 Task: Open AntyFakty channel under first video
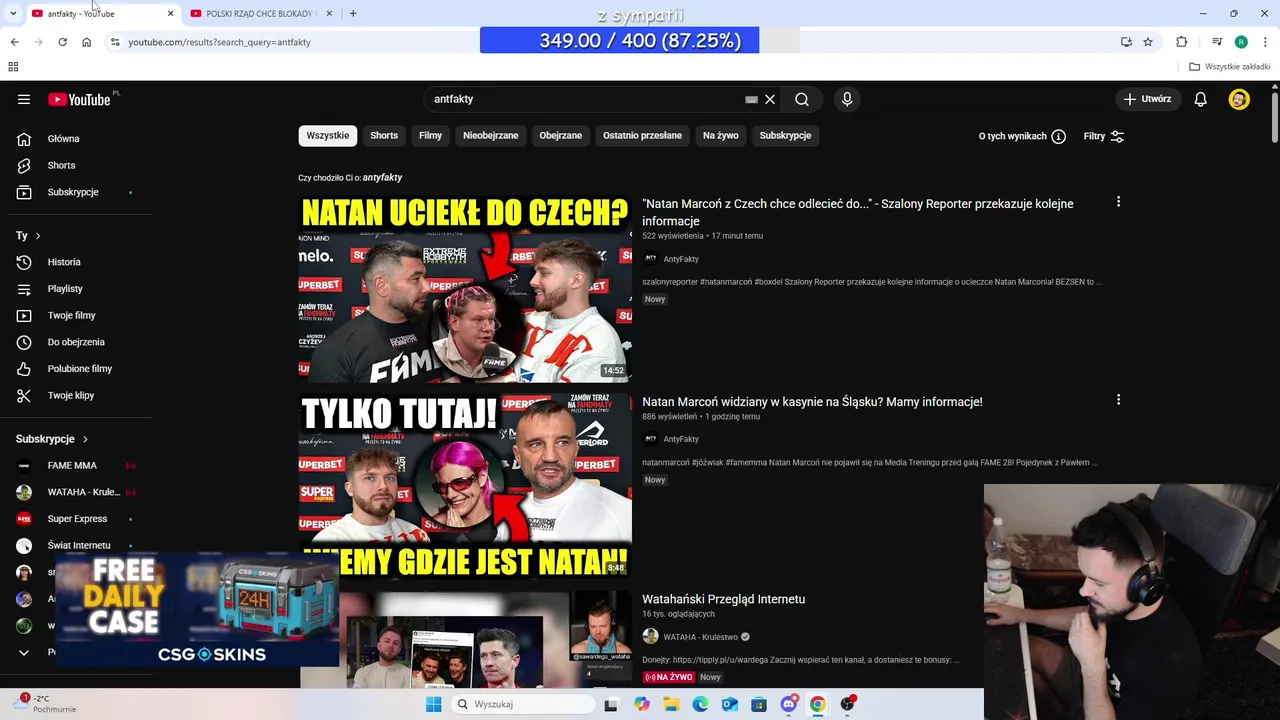click(x=681, y=259)
